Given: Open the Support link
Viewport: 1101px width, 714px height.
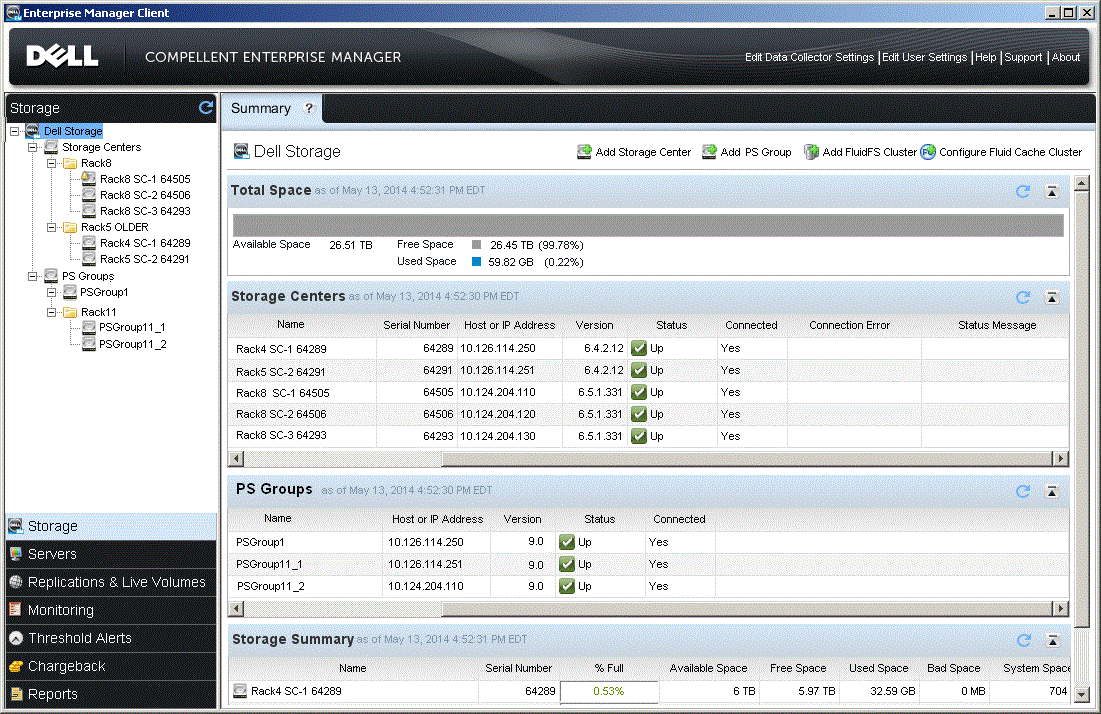Looking at the screenshot, I should tap(1023, 57).
